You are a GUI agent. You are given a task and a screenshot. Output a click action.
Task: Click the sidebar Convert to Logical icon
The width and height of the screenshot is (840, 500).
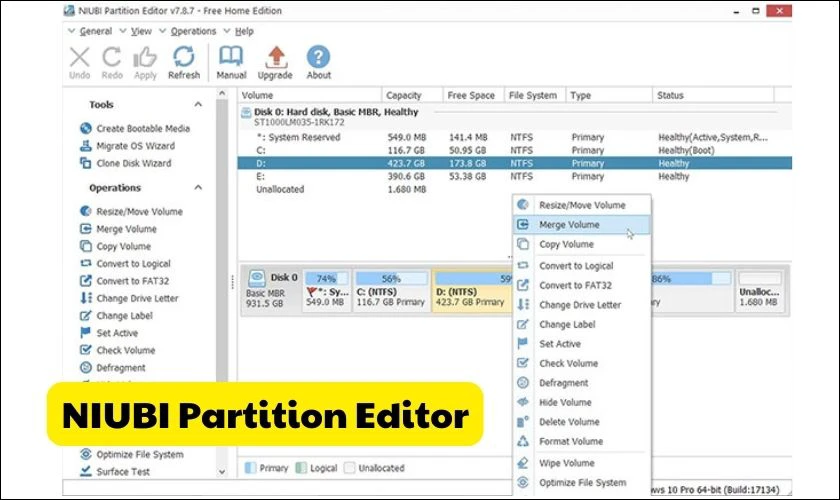(86, 263)
